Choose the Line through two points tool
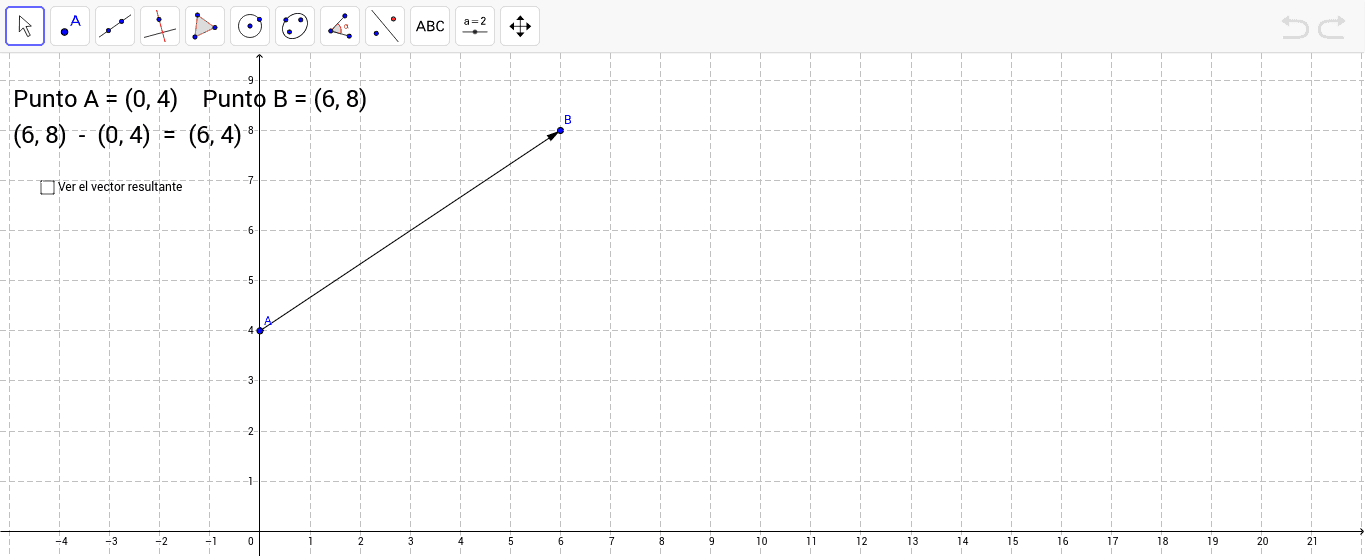Viewport: 1366px width, 558px height. (115, 26)
